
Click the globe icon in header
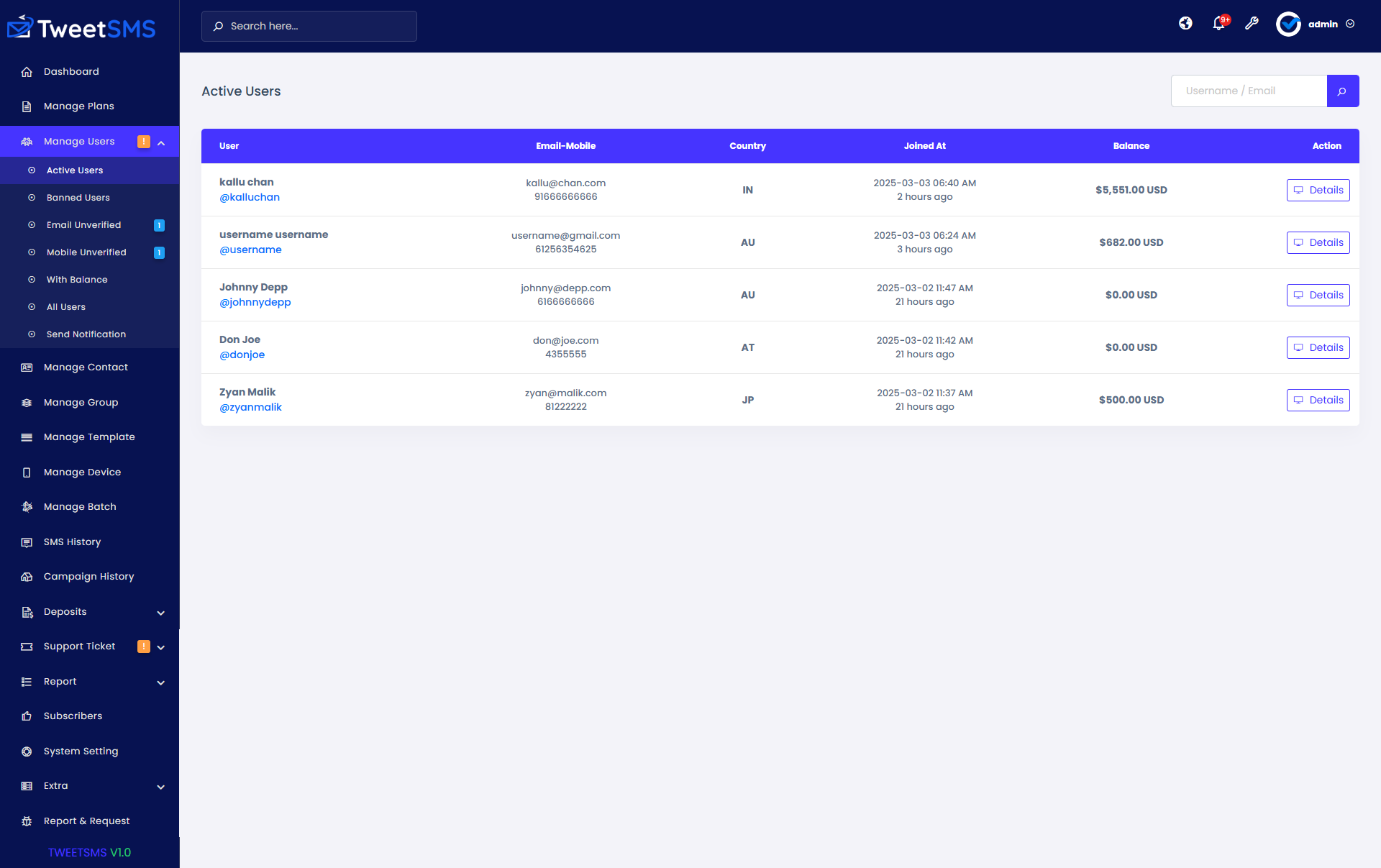pyautogui.click(x=1185, y=24)
